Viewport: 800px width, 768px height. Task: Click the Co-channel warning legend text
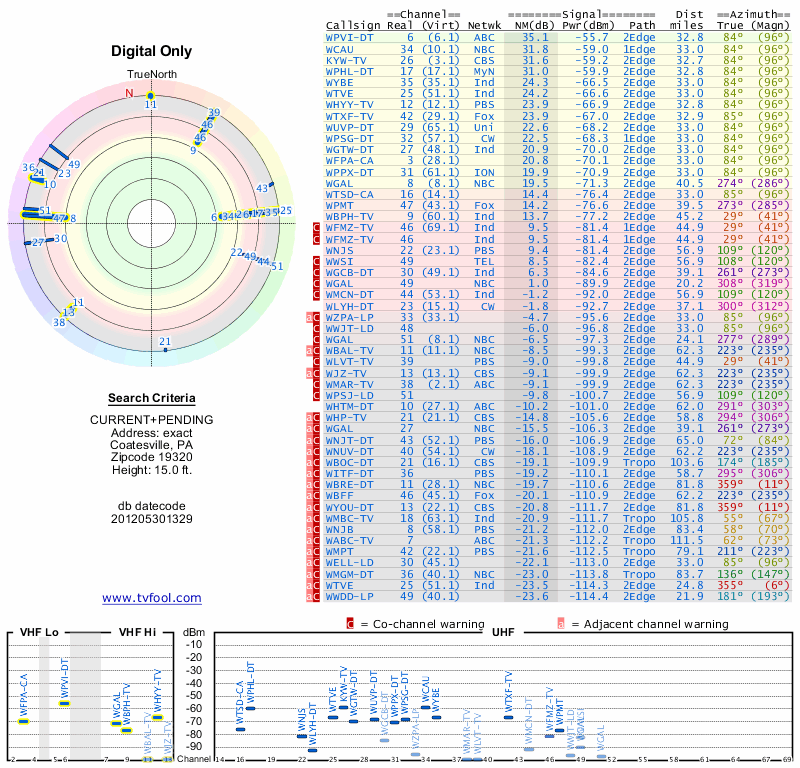pyautogui.click(x=422, y=624)
